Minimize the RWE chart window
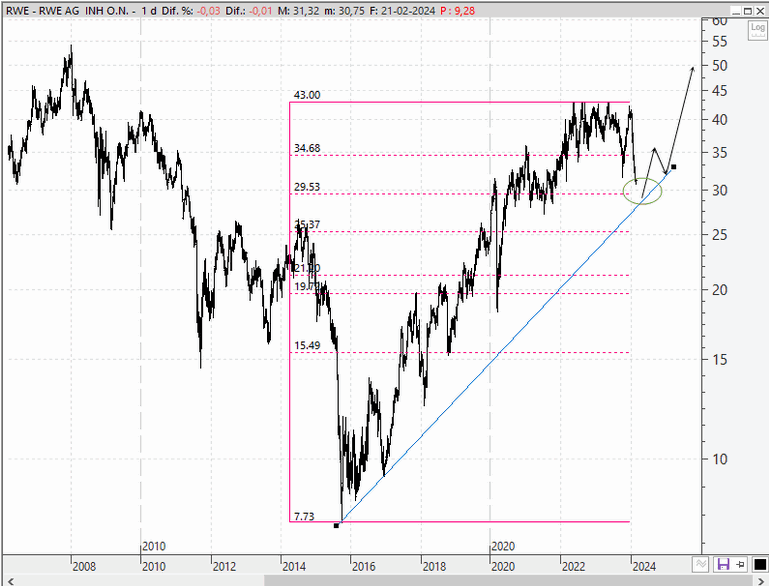Image resolution: width=769 pixels, height=586 pixels. click(x=736, y=11)
